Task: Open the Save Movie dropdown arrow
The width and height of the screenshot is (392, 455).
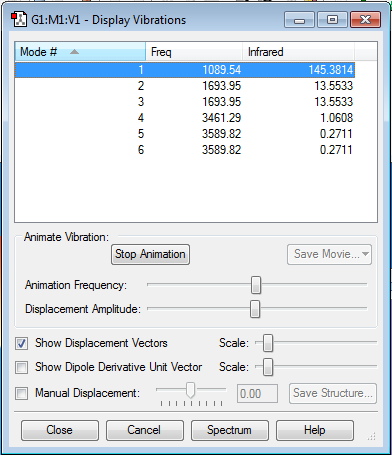Action: click(365, 254)
